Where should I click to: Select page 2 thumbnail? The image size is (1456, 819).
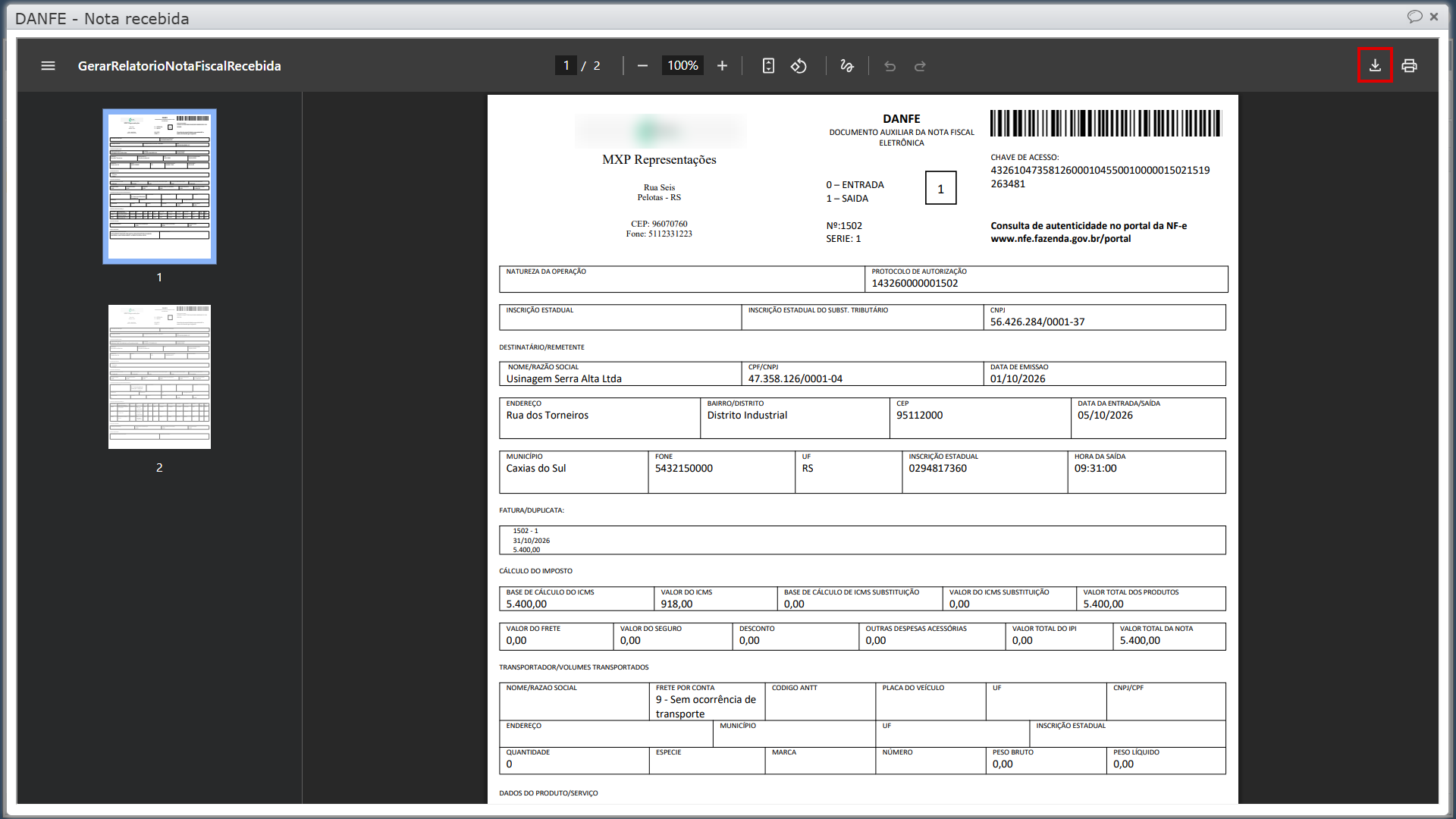[x=159, y=377]
